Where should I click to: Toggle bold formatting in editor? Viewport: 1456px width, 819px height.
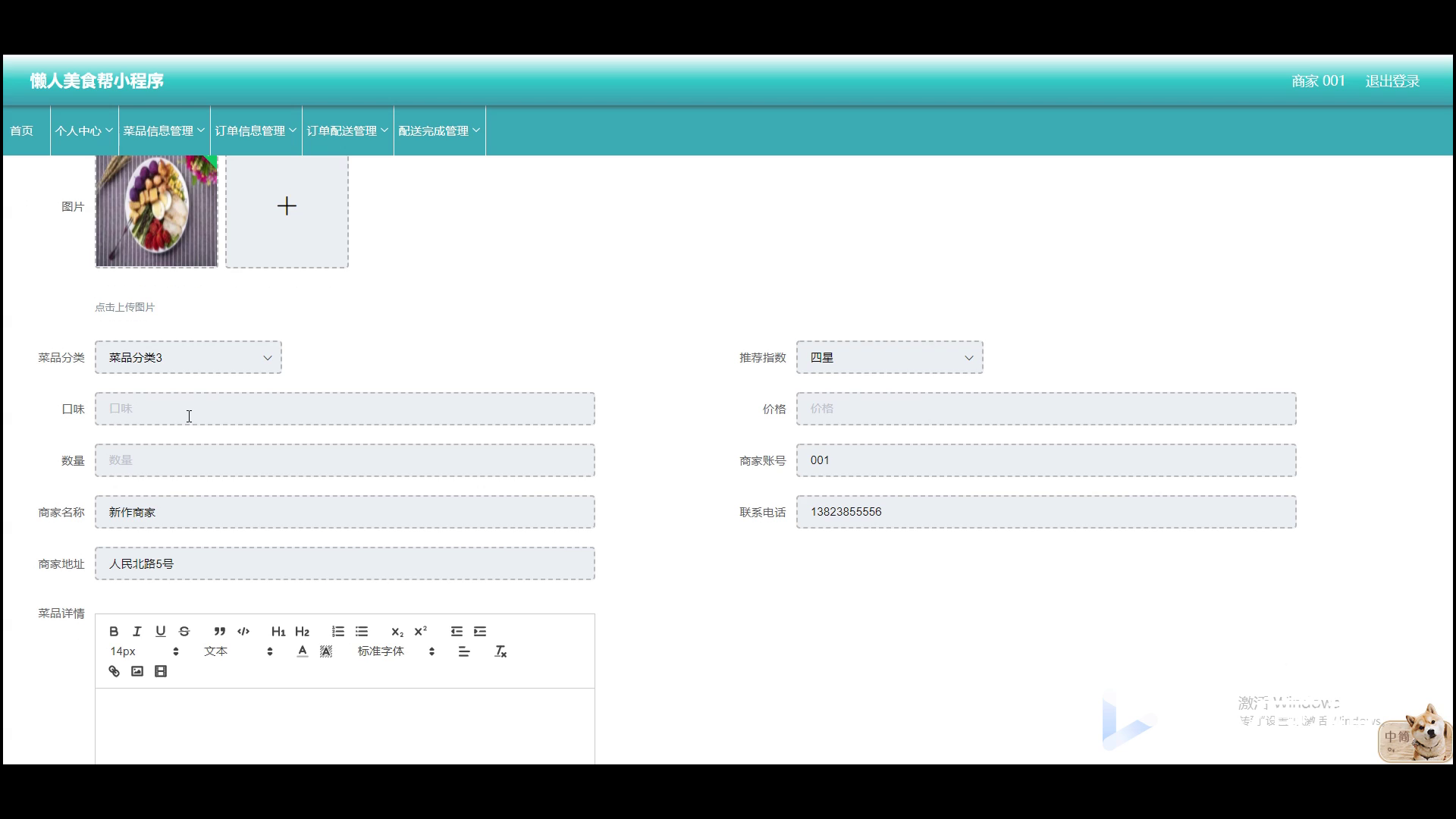click(x=114, y=631)
